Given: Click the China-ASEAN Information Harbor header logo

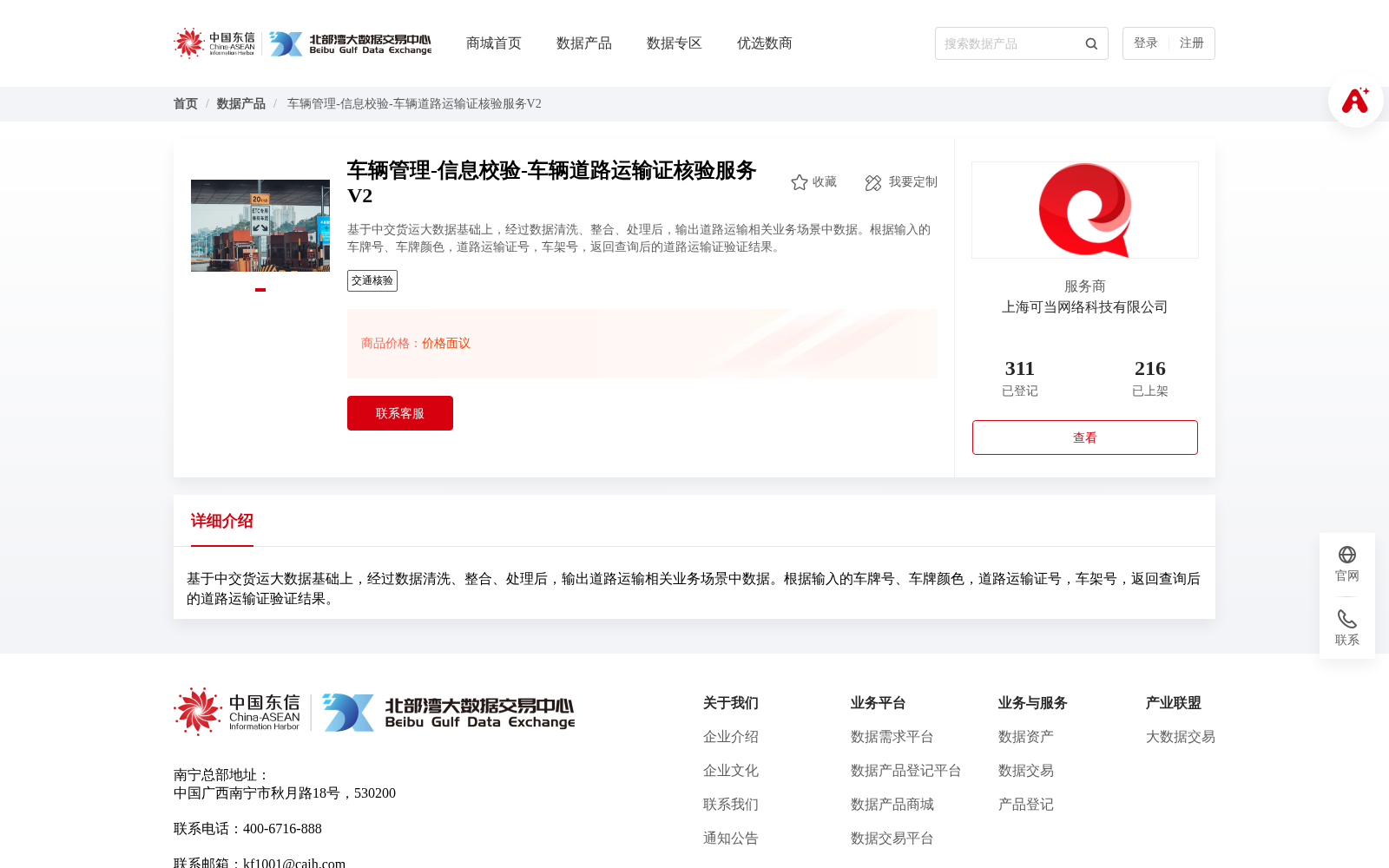Looking at the screenshot, I should tap(214, 43).
